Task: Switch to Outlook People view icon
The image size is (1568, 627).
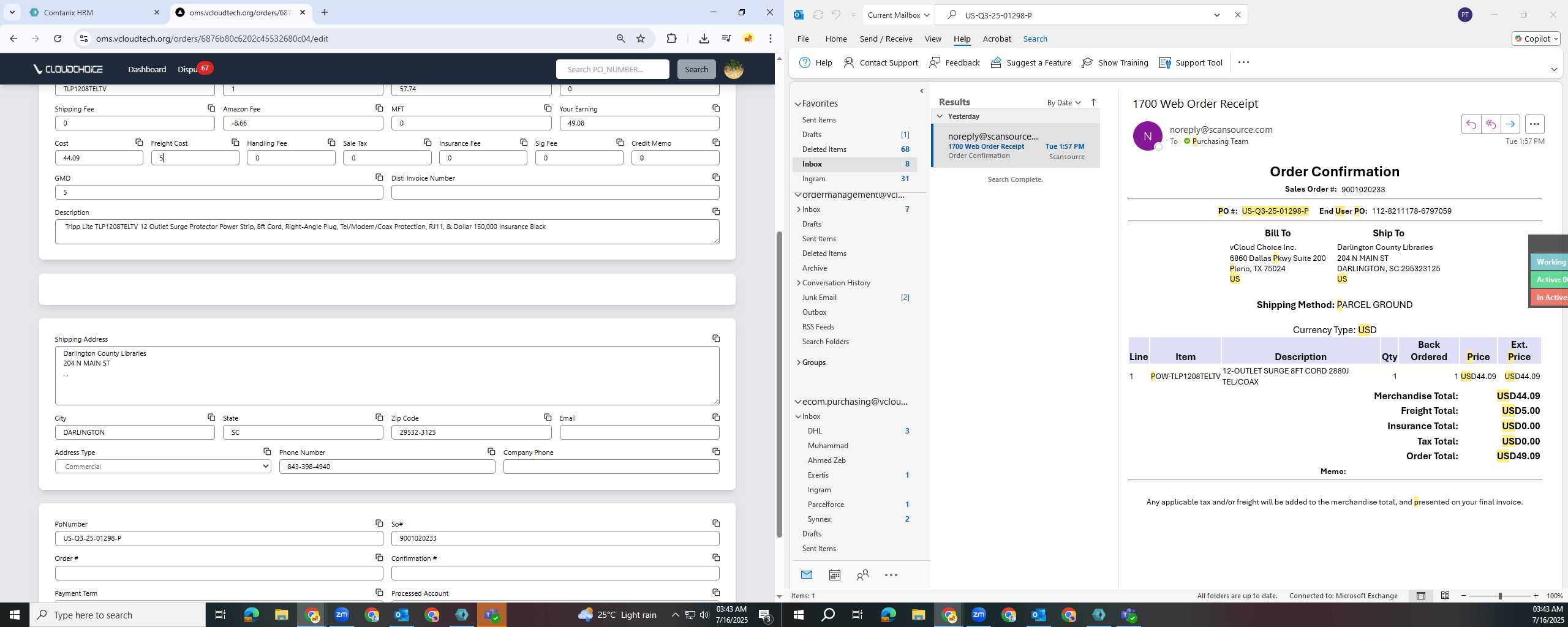Action: tap(862, 575)
